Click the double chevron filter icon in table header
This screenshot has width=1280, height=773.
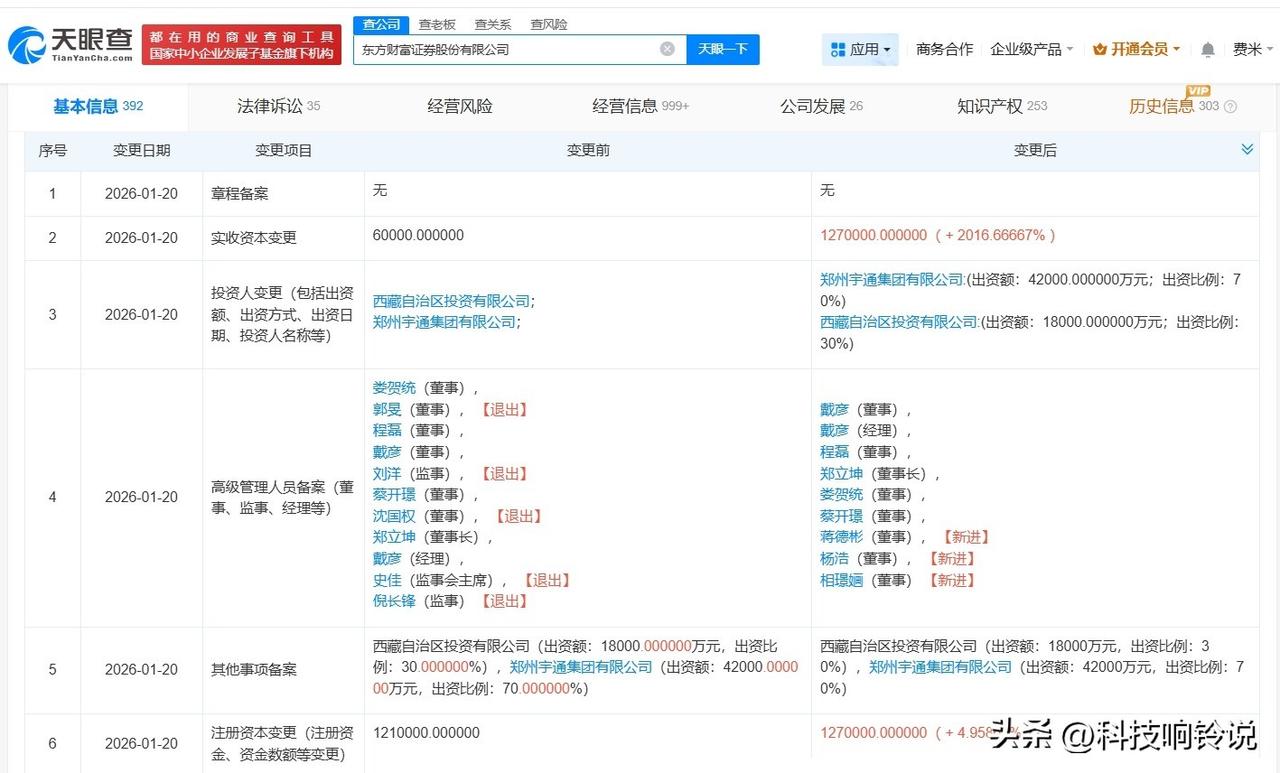[1247, 148]
